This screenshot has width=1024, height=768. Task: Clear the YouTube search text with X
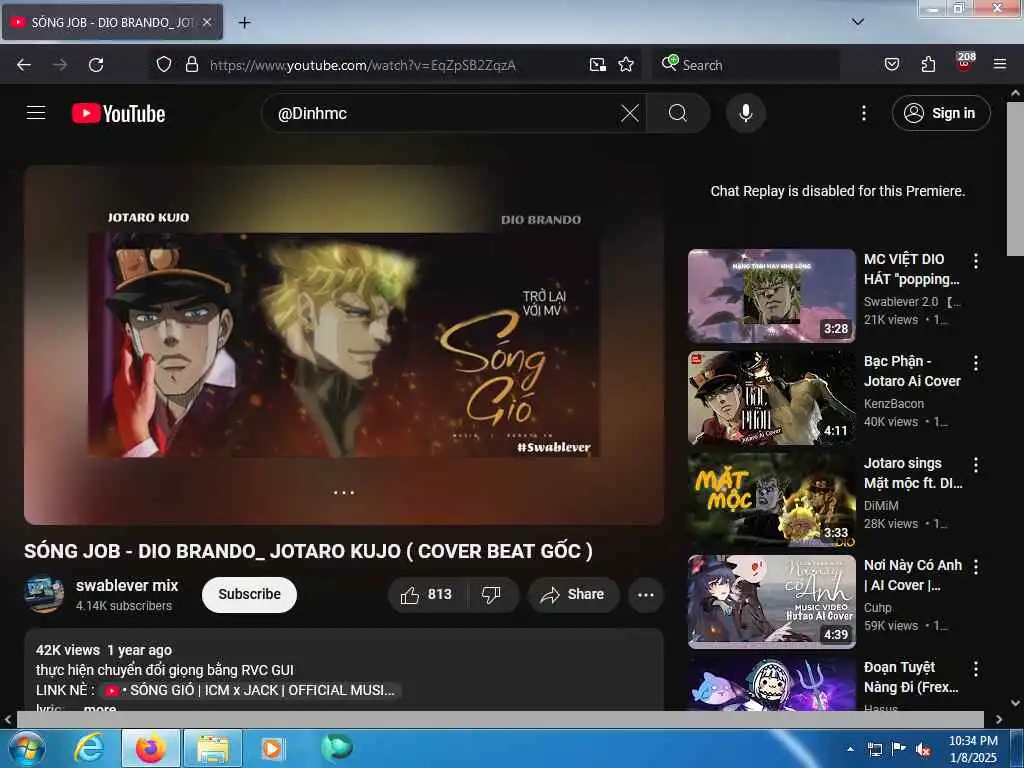pyautogui.click(x=630, y=113)
